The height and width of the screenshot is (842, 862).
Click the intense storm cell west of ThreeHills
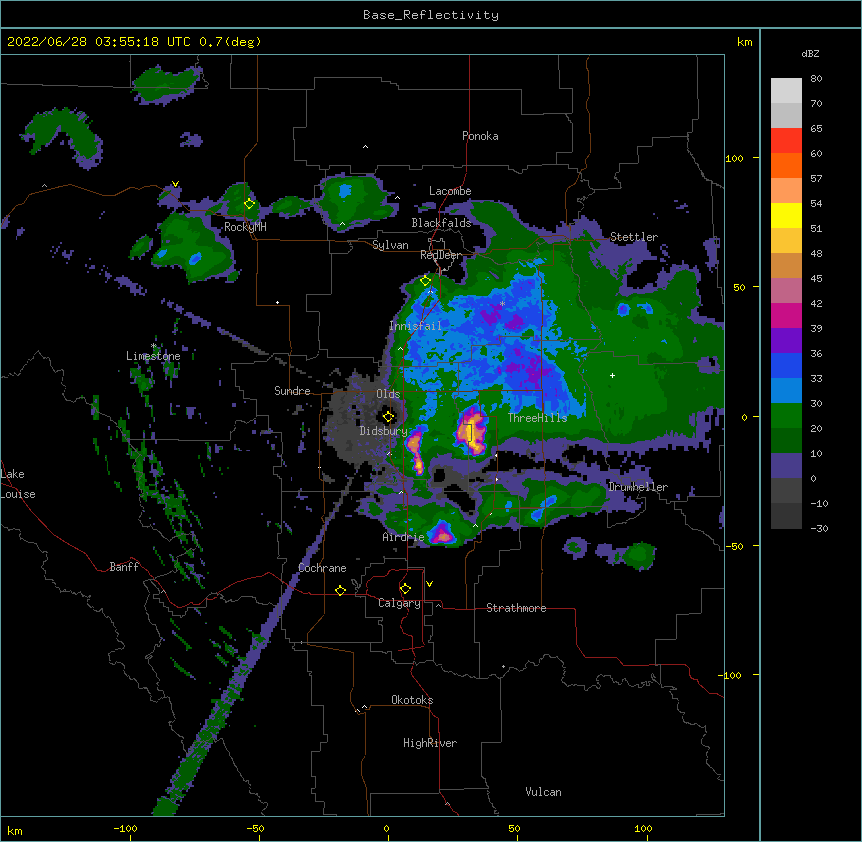[x=471, y=429]
